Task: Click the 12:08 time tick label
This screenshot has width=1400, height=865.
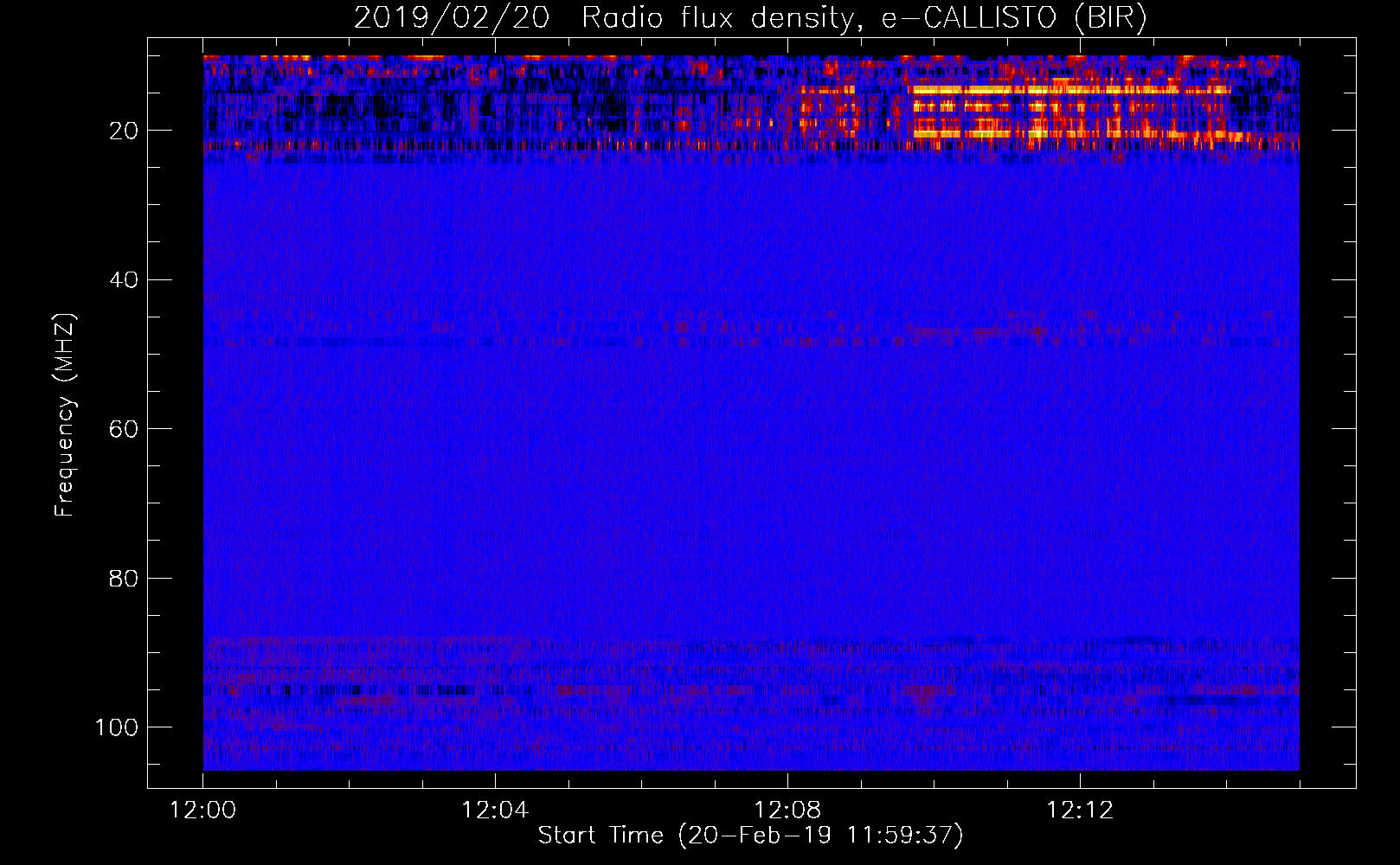Action: click(787, 811)
